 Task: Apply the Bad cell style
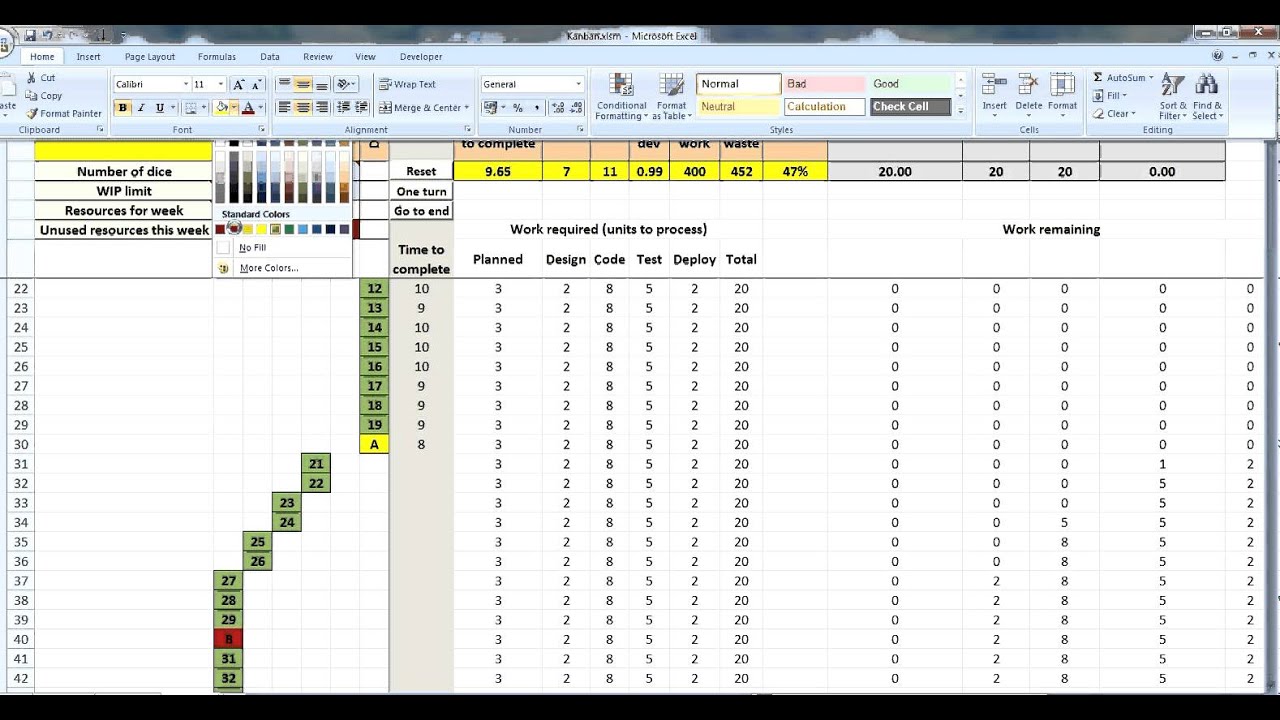point(824,84)
